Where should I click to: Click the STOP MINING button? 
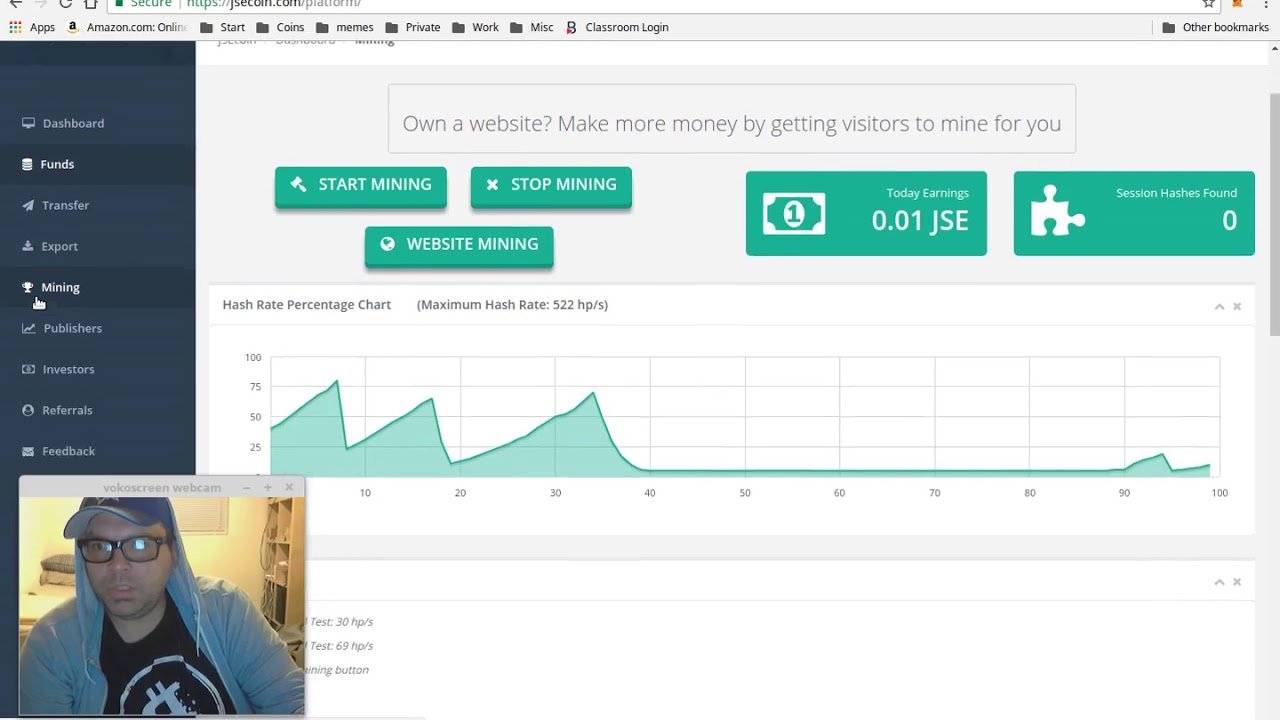point(551,186)
